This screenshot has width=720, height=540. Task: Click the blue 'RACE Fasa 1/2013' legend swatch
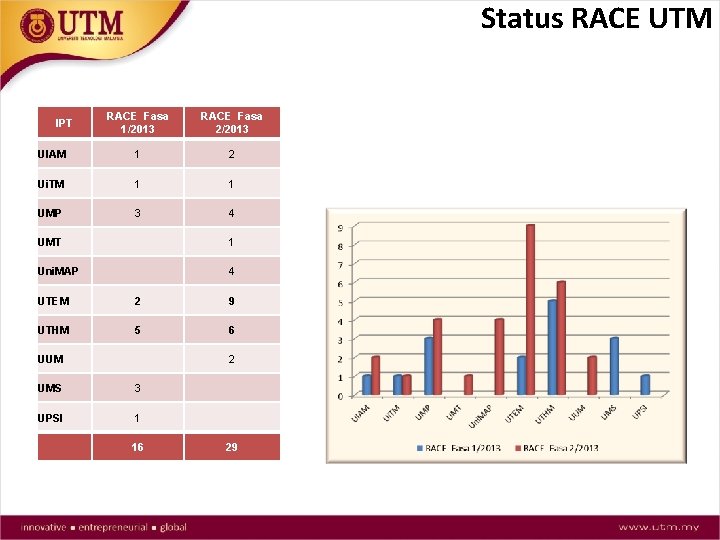420,448
